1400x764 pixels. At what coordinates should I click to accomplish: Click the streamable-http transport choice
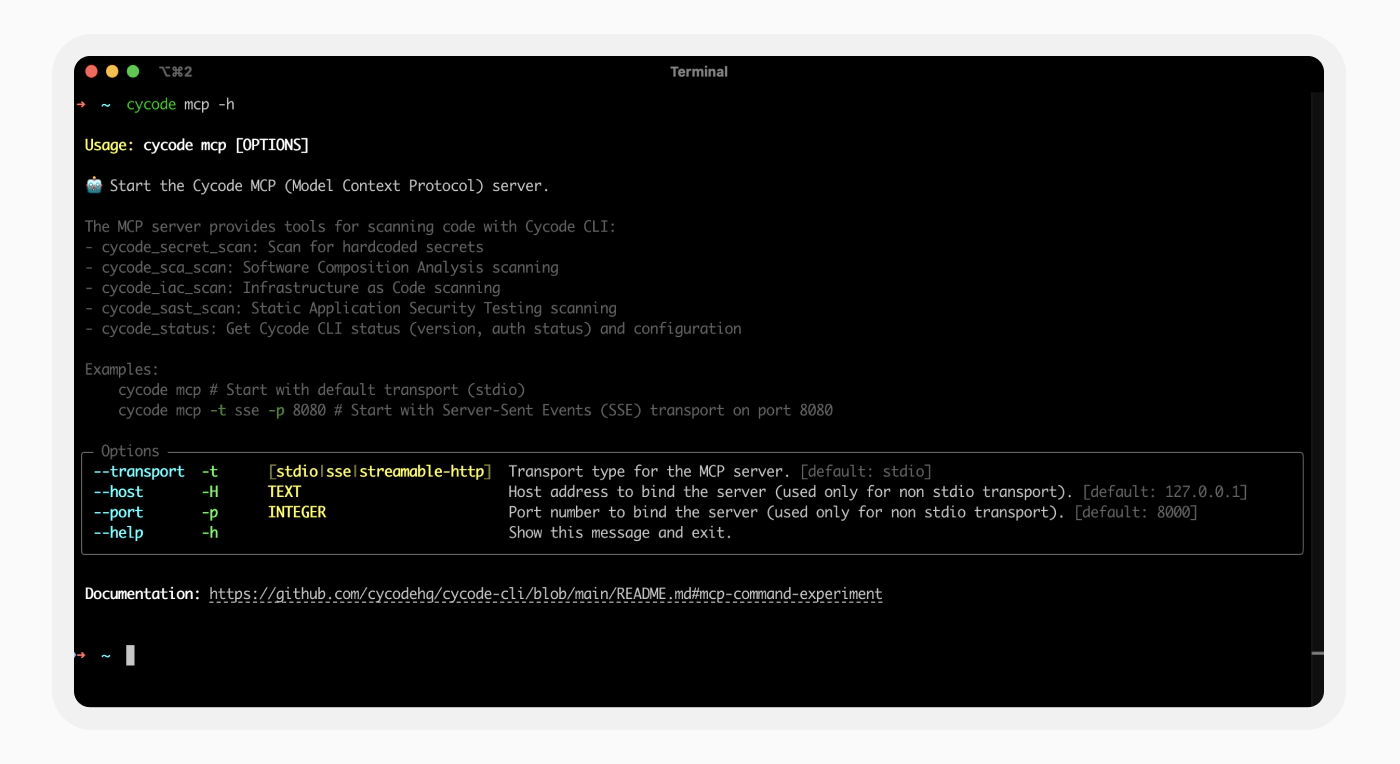coord(421,471)
